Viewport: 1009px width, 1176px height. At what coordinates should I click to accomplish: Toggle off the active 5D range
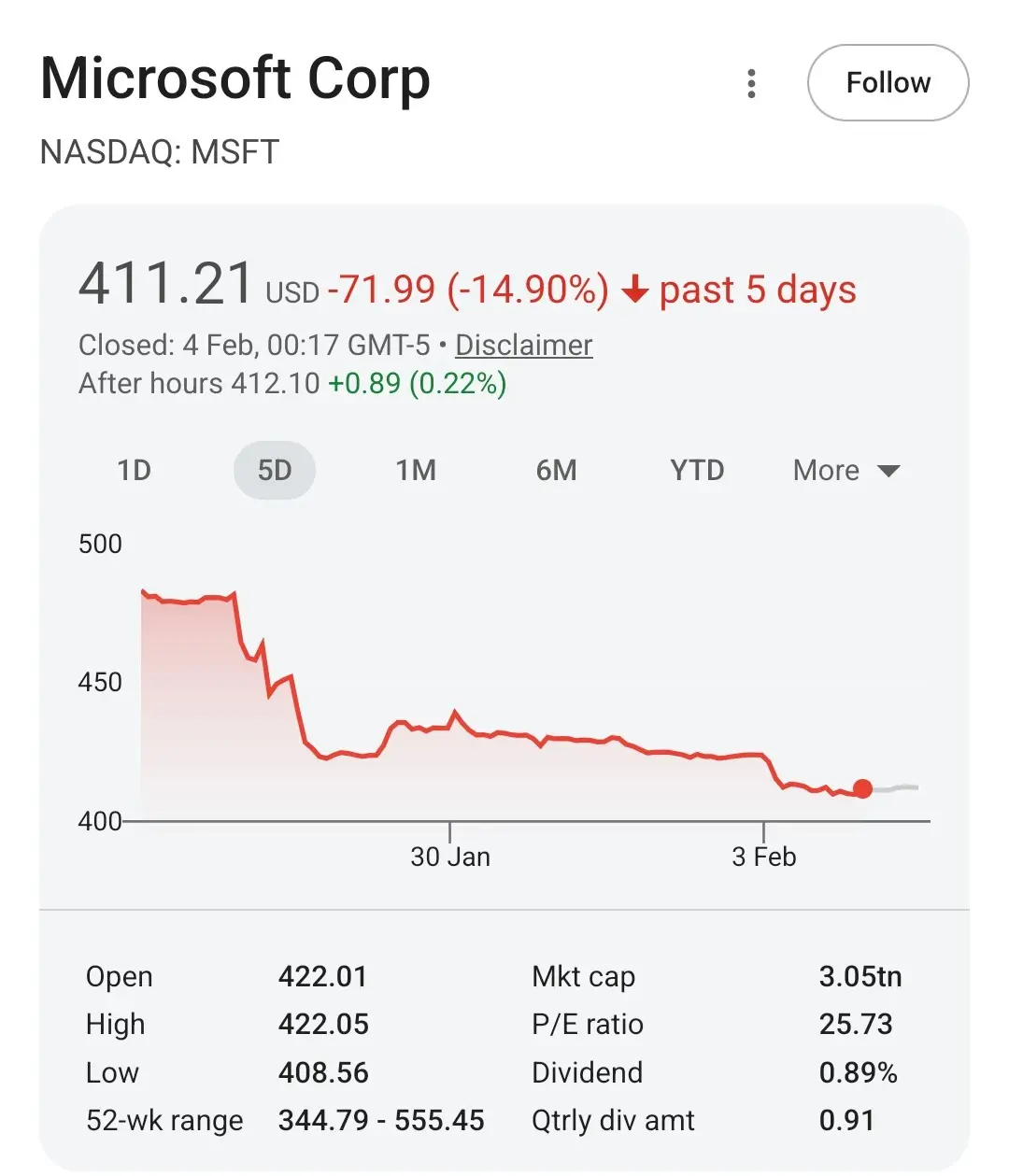click(274, 470)
